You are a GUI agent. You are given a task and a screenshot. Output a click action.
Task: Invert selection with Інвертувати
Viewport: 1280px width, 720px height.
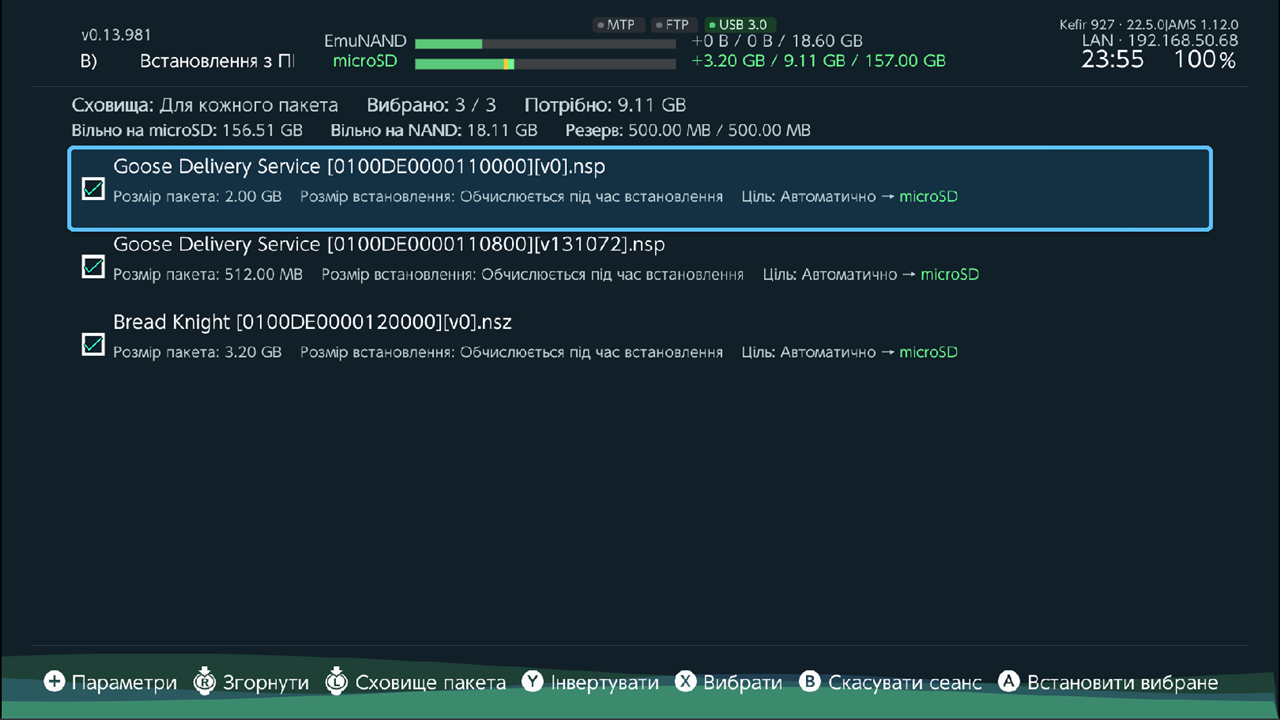coord(605,682)
